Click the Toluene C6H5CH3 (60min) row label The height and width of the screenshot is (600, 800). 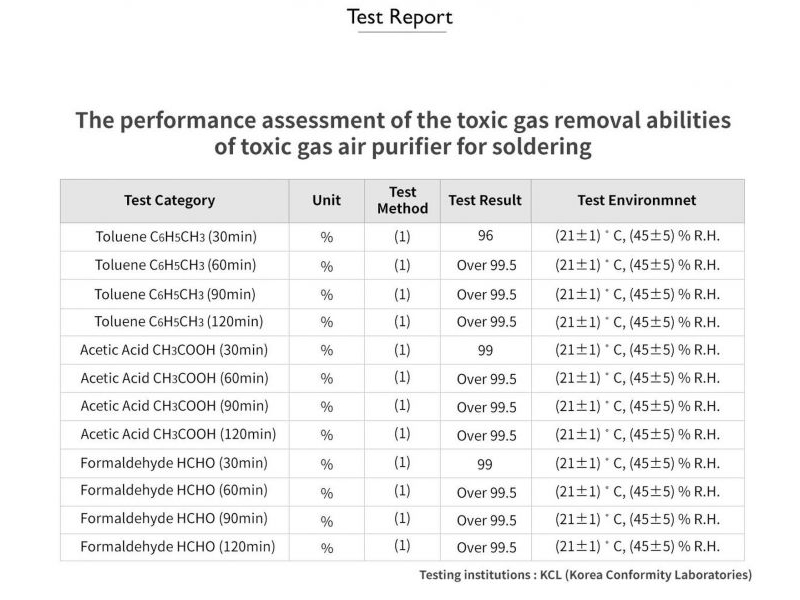[176, 265]
